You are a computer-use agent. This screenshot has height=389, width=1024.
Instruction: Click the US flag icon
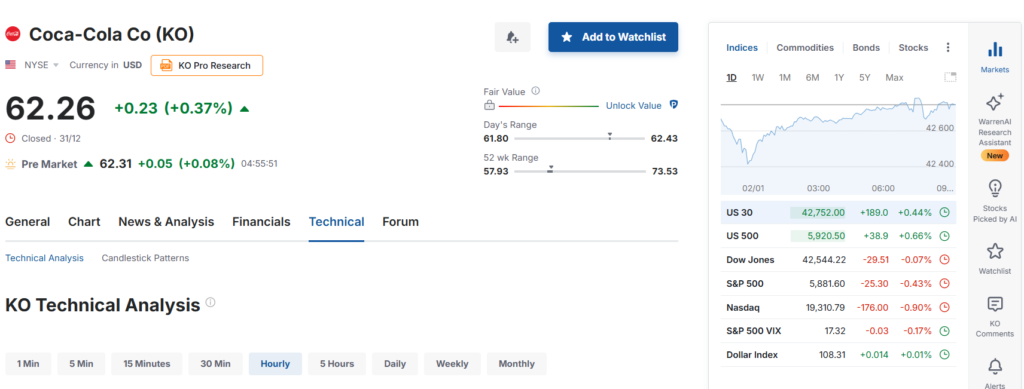10,65
